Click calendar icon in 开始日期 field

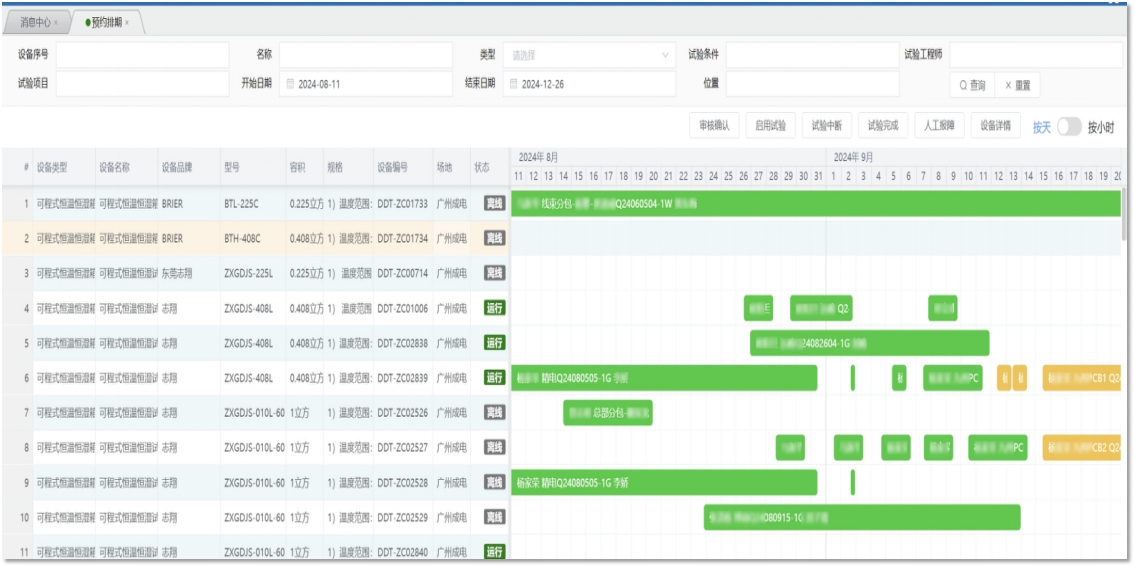click(x=290, y=84)
